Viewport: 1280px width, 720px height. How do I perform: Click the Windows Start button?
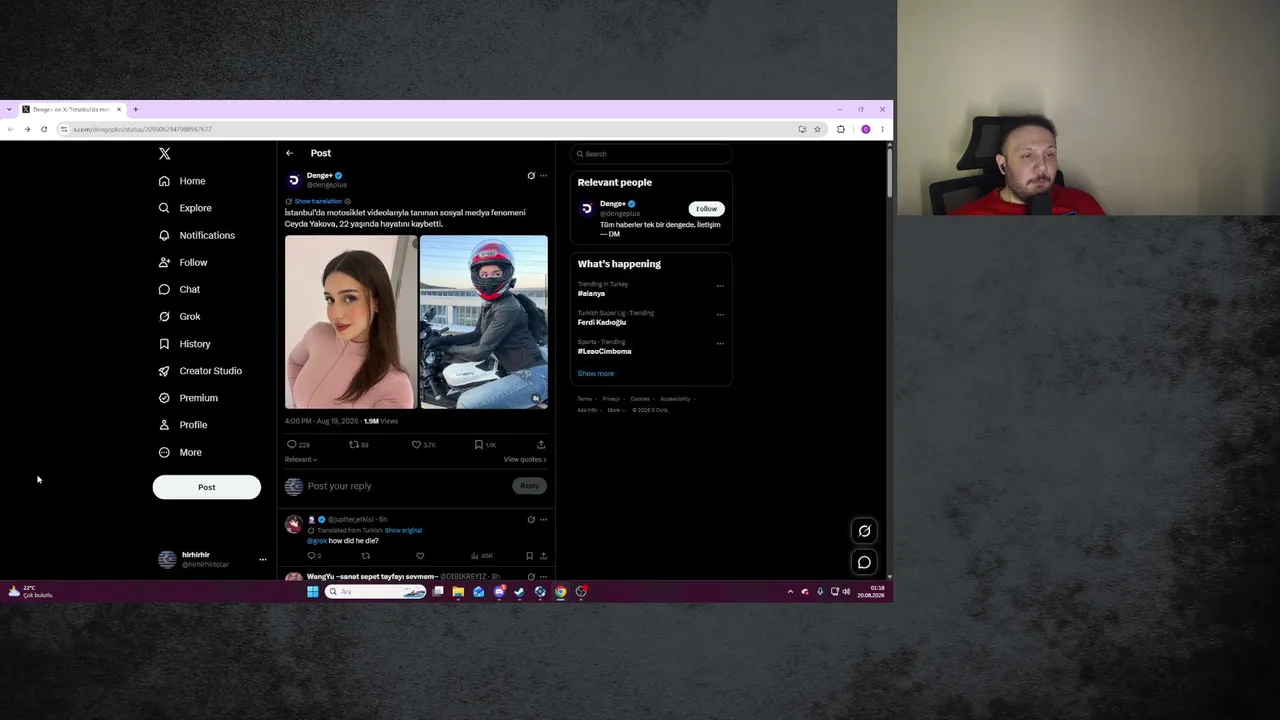pyautogui.click(x=313, y=592)
